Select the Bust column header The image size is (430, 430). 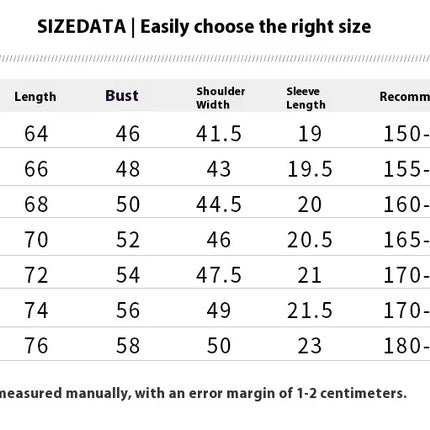point(122,96)
